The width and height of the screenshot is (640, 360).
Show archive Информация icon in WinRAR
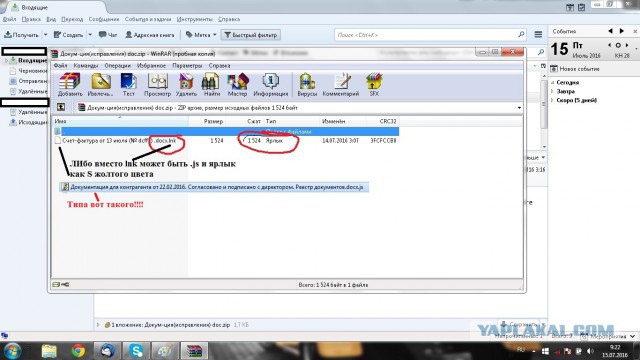point(271,84)
